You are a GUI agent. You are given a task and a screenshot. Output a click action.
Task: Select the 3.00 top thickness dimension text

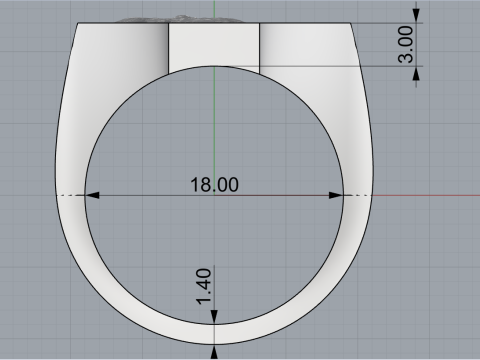click(406, 45)
